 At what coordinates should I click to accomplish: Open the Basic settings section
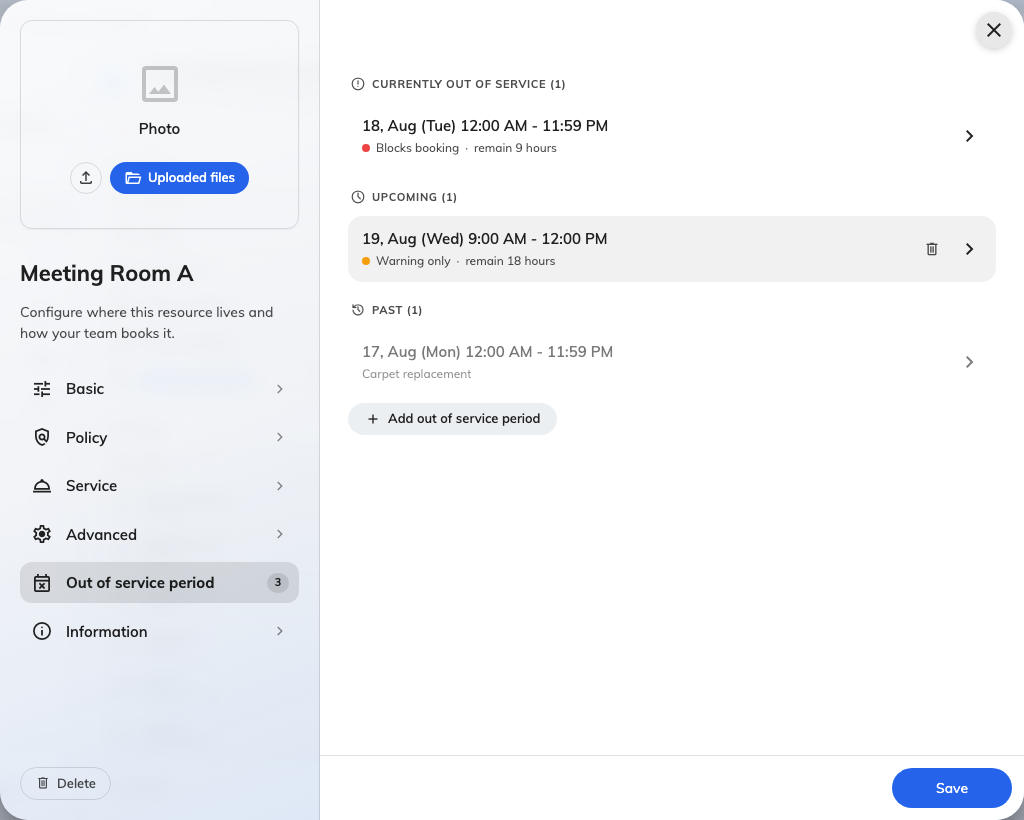(159, 389)
